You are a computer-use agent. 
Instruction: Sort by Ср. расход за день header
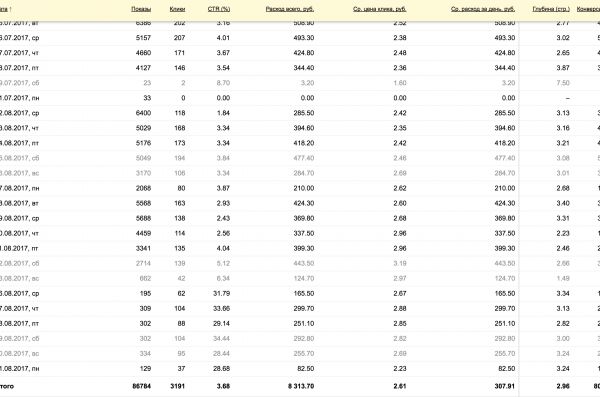[x=483, y=9]
